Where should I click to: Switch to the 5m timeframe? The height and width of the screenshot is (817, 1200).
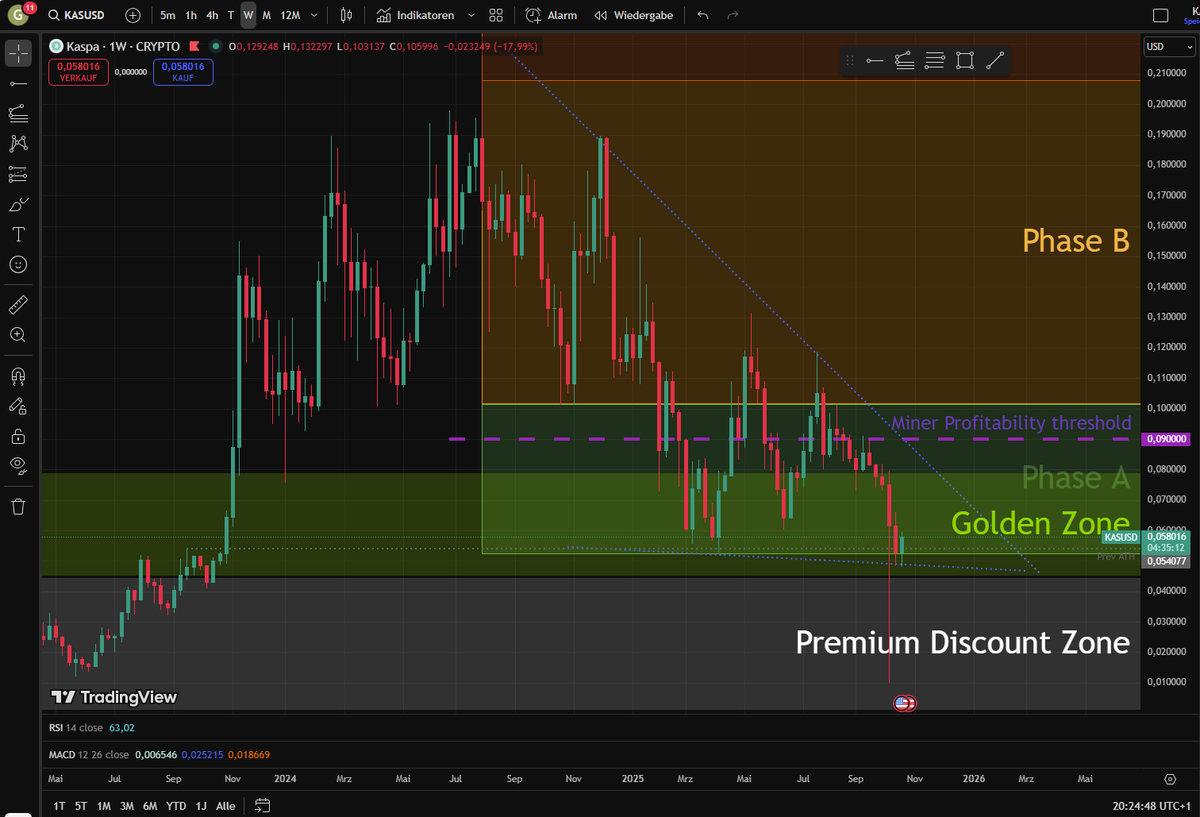[x=167, y=15]
